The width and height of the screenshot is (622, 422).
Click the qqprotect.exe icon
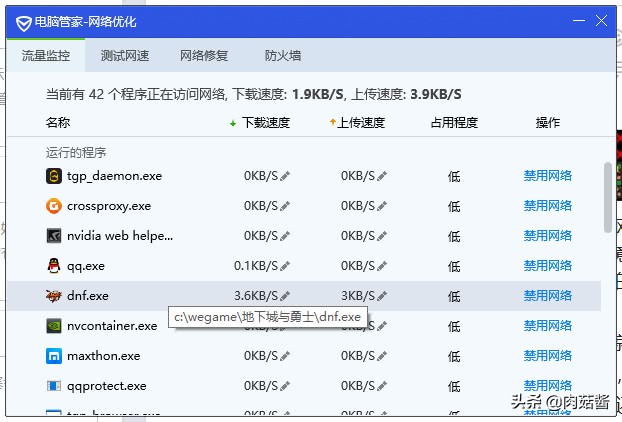(x=54, y=386)
